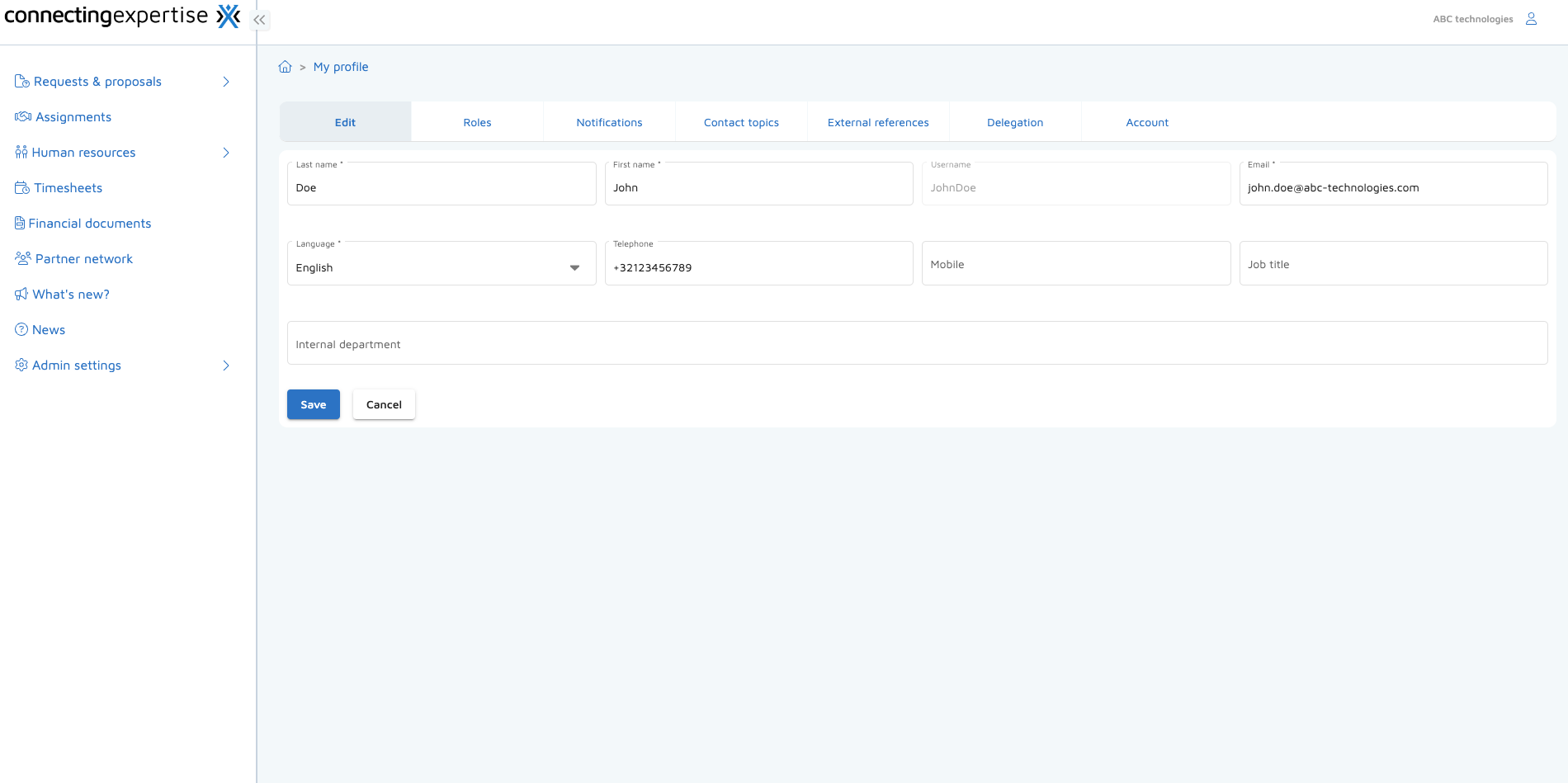Expand the Requests & proposals submenu
This screenshot has height=783, width=1568.
point(226,82)
